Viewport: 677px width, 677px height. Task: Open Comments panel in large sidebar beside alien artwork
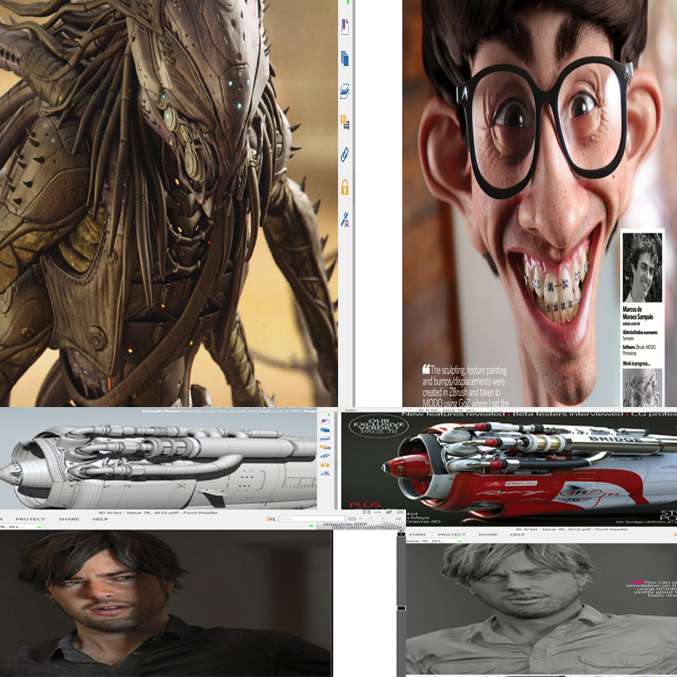345,123
